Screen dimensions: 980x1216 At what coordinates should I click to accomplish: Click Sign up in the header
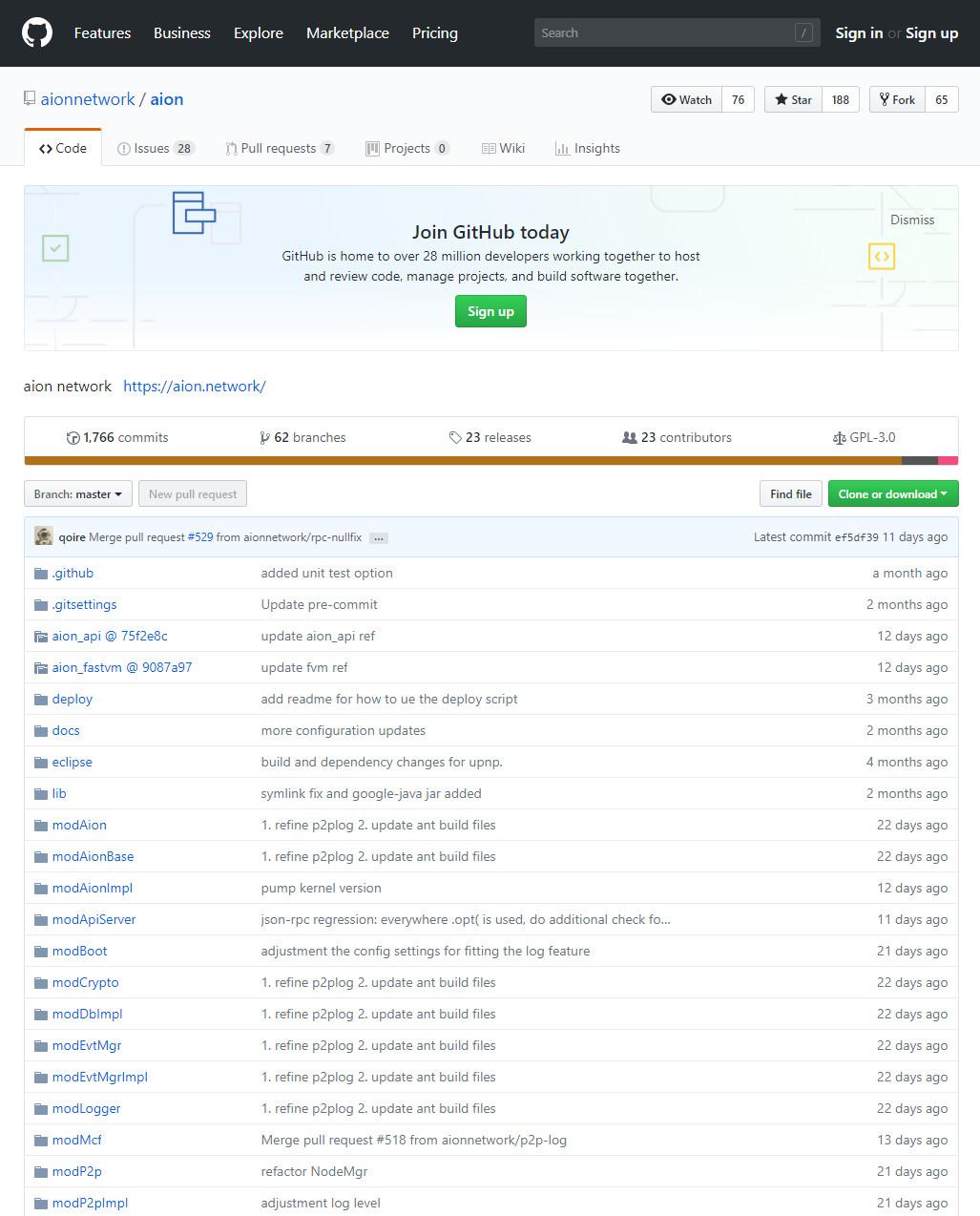tap(931, 33)
